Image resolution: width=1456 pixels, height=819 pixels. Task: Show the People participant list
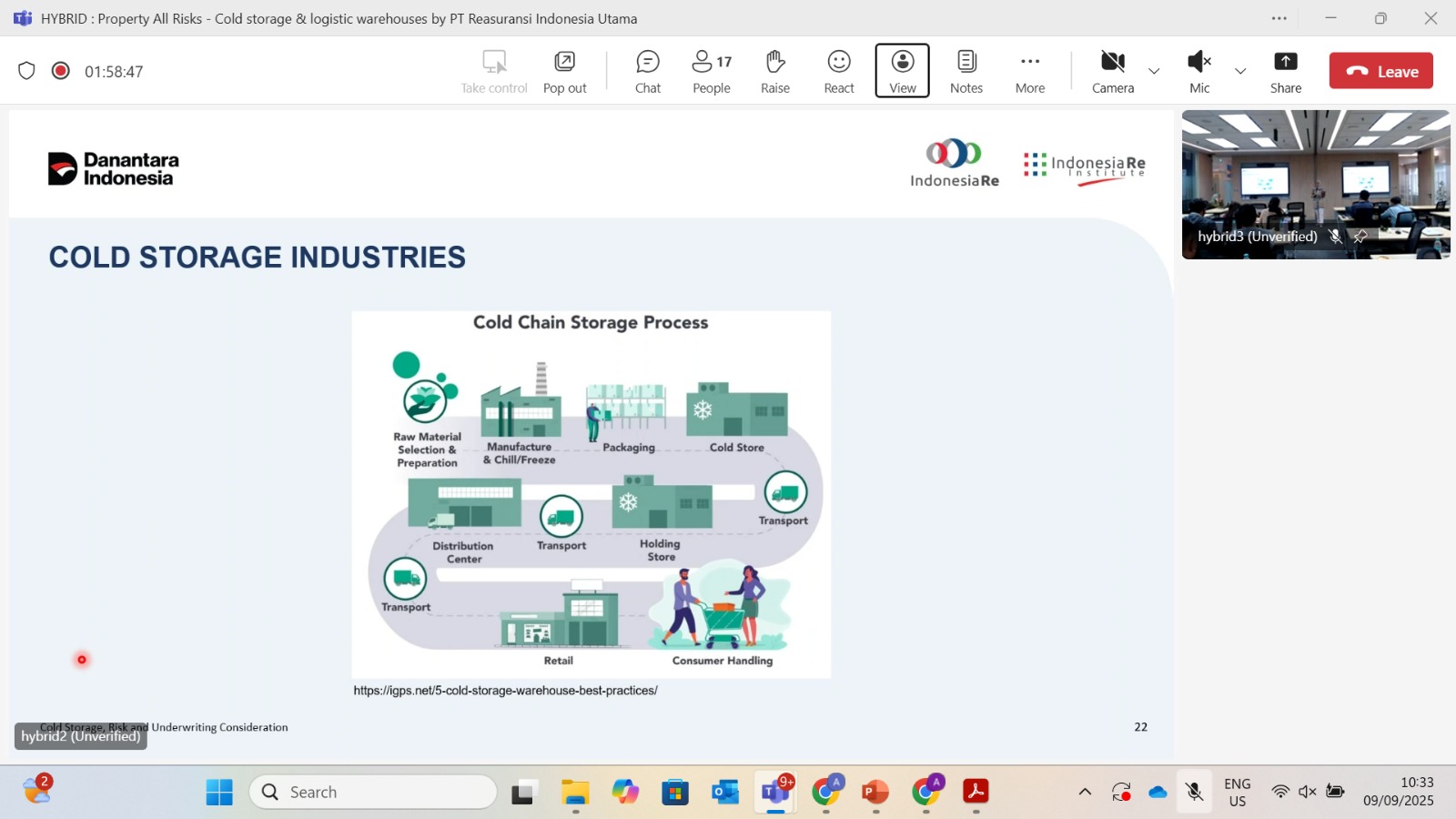(x=711, y=71)
